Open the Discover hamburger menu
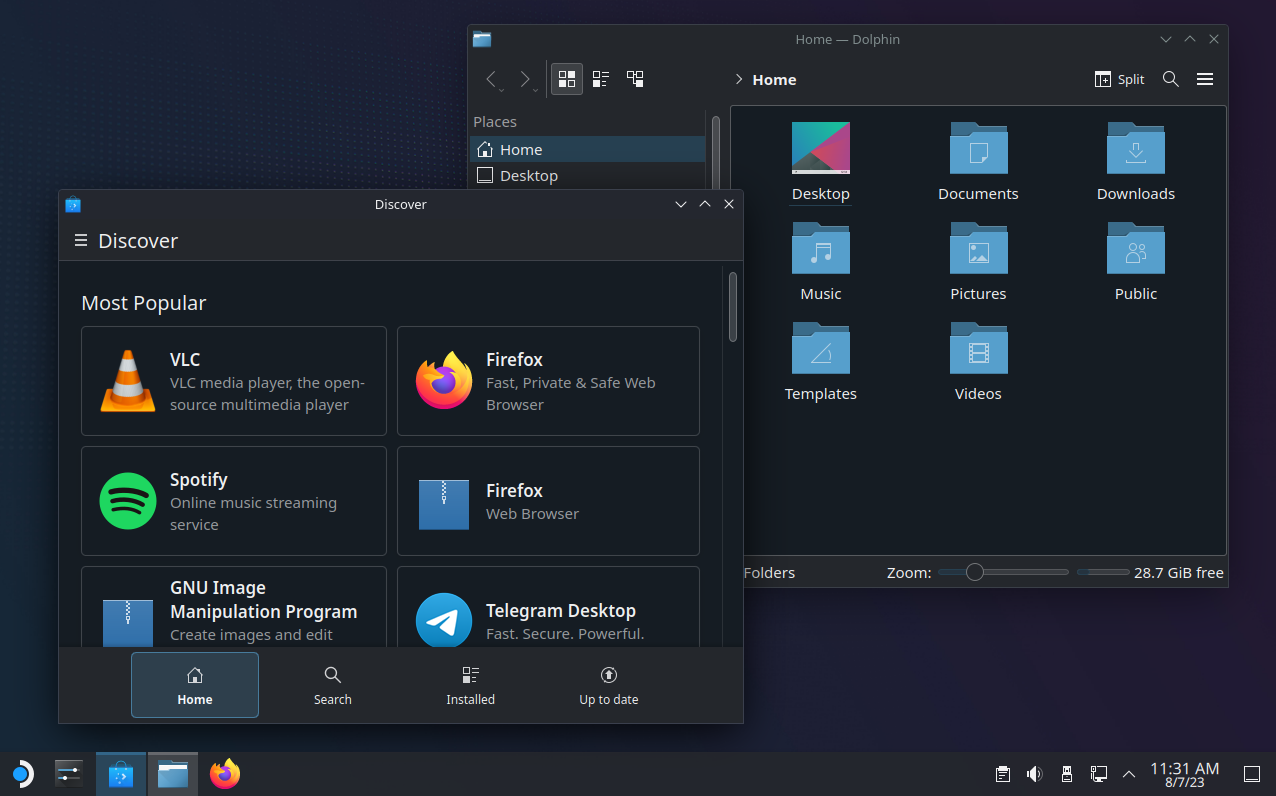 tap(80, 240)
